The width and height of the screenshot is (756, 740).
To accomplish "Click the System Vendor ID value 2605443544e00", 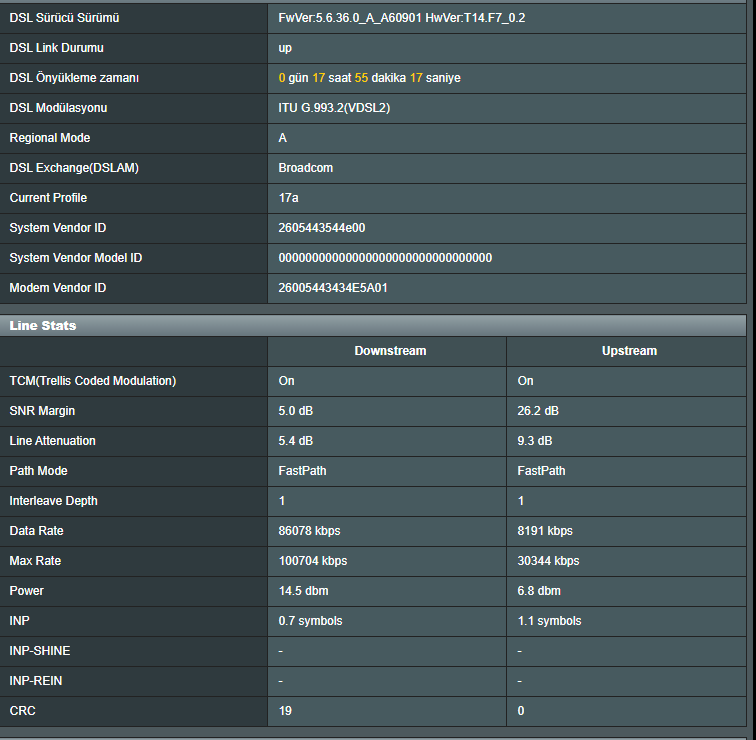I will click(322, 228).
